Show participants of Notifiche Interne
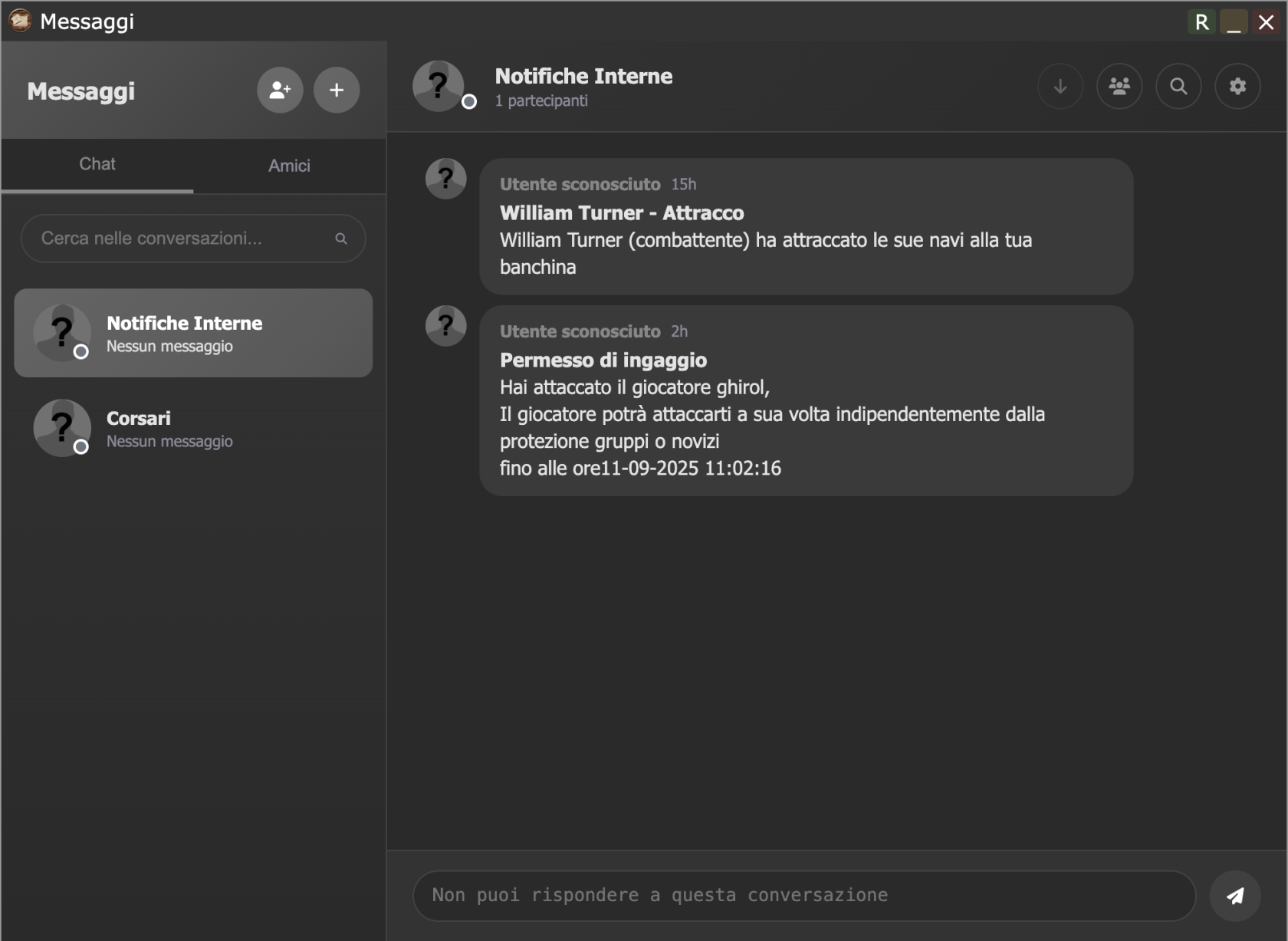 point(1119,87)
